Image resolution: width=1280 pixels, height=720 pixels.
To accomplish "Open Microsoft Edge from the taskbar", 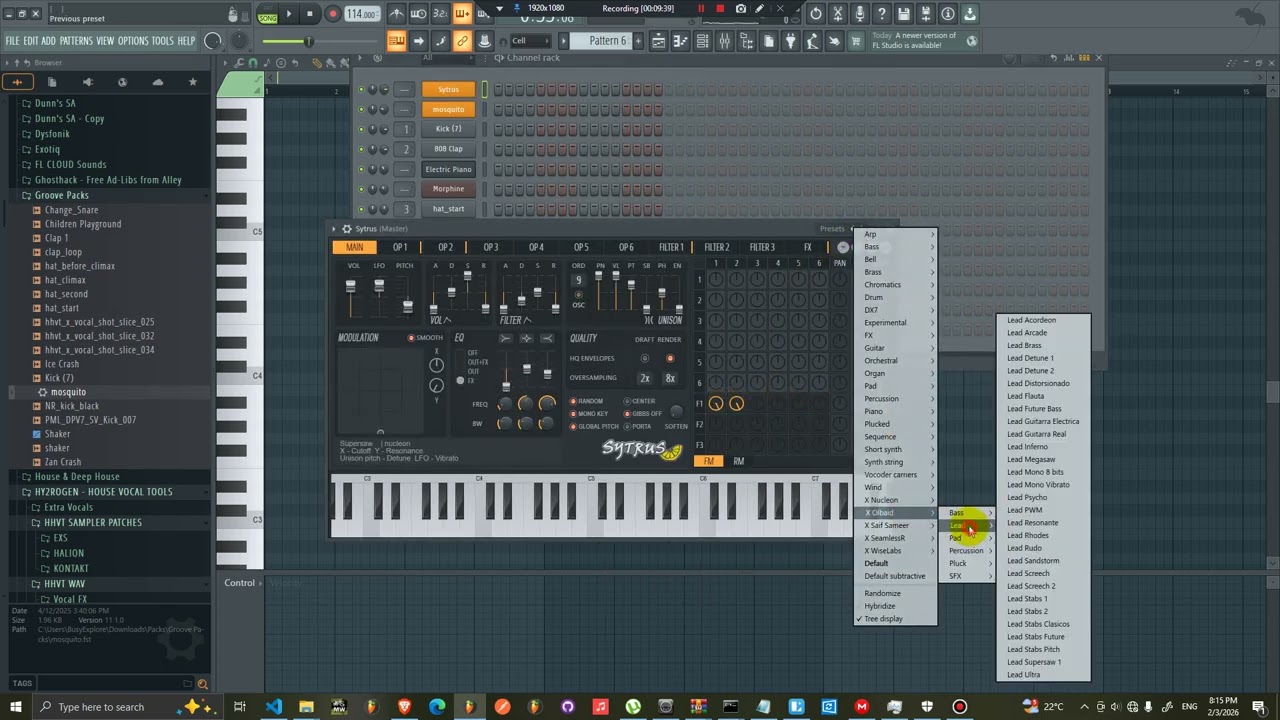I will 437,707.
